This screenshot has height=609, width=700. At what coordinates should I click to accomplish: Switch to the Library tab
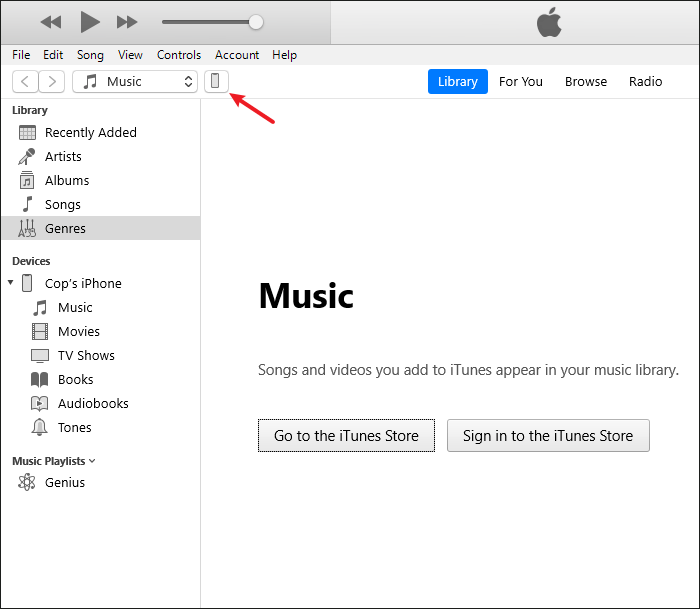(458, 81)
